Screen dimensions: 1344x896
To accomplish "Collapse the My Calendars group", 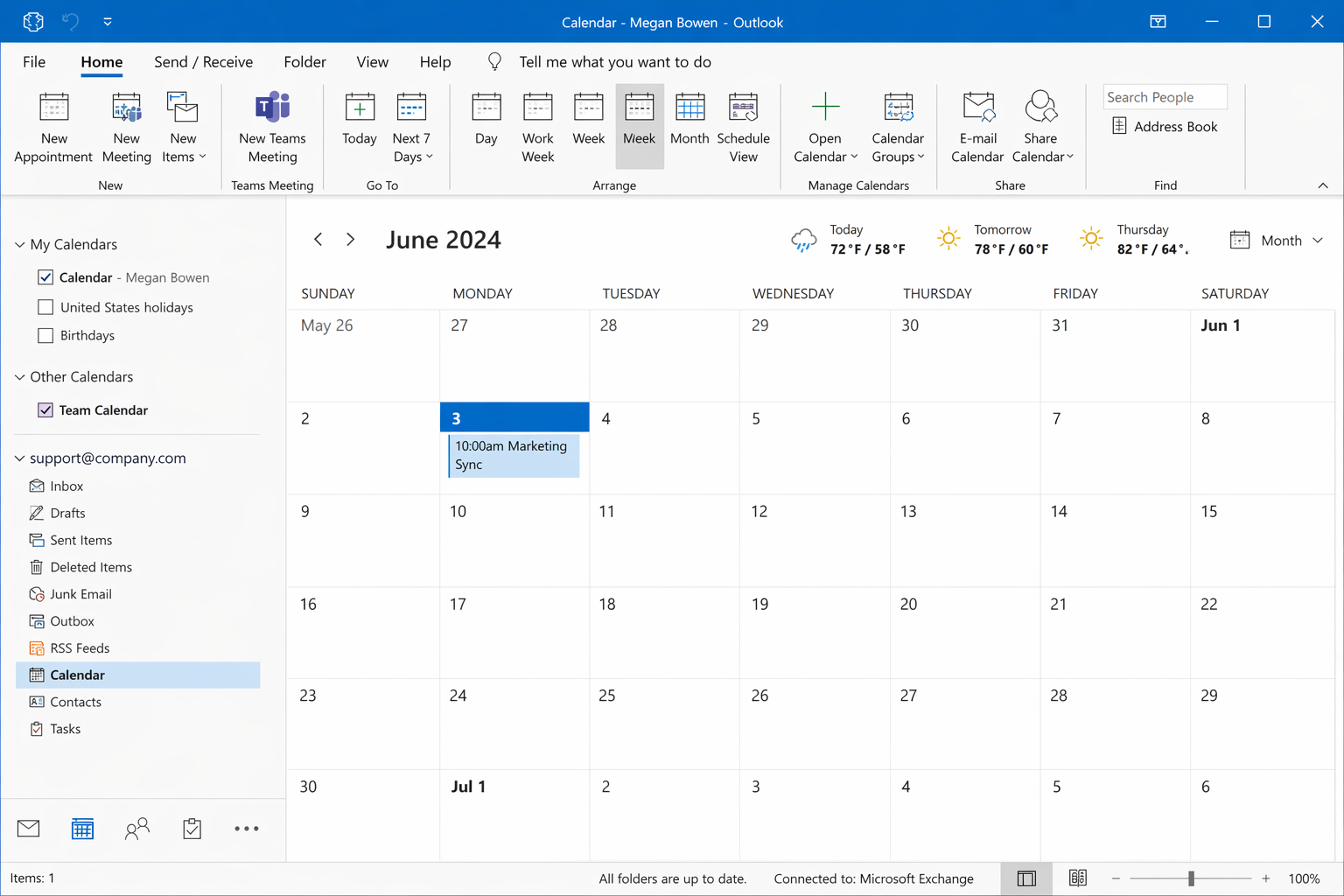I will tap(19, 245).
